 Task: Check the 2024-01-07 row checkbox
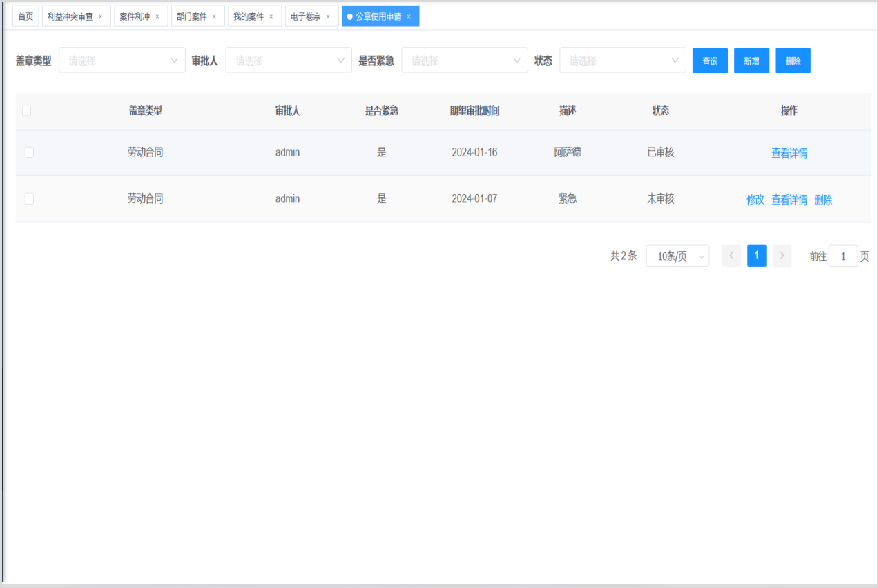pos(29,199)
